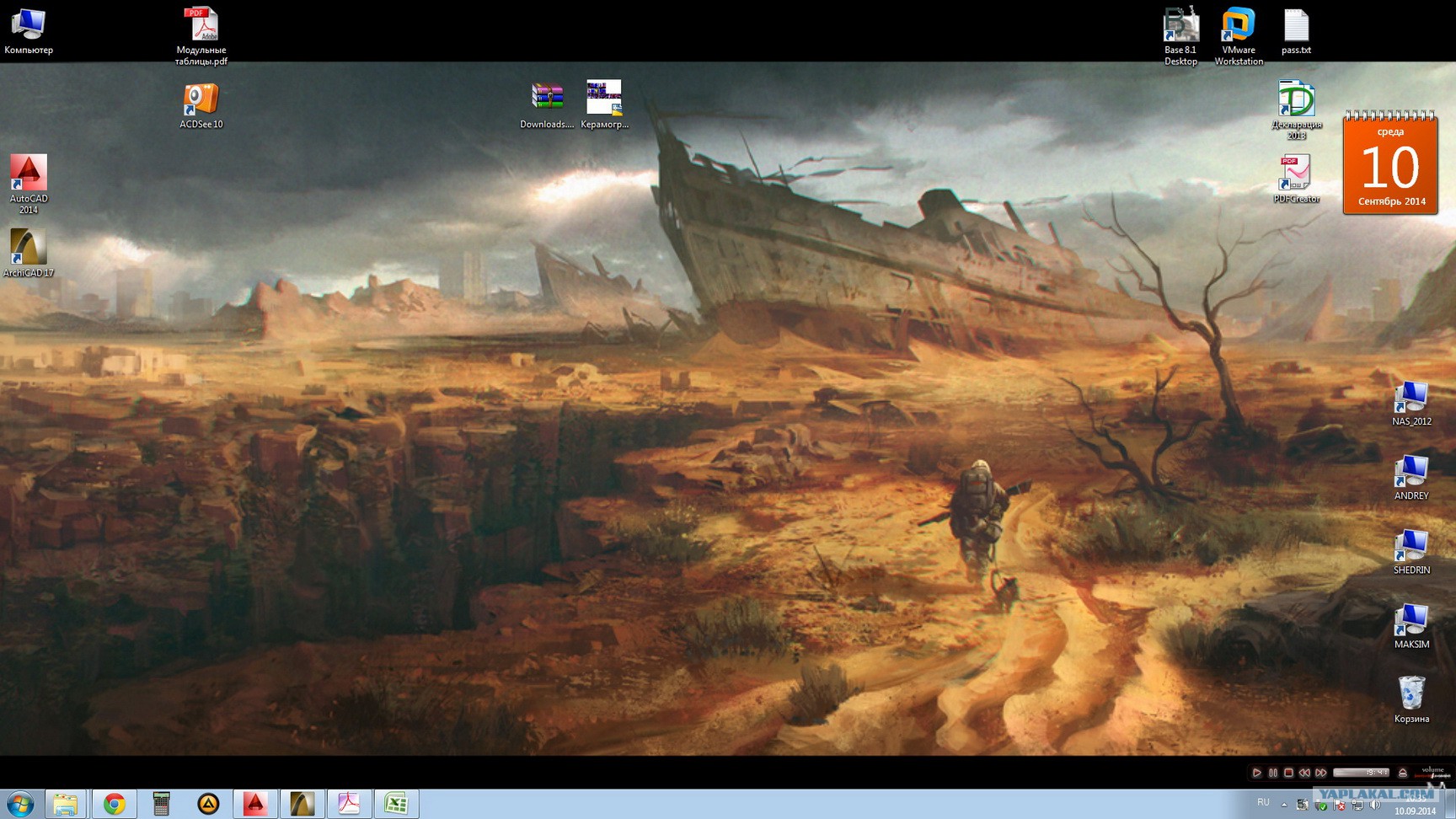Pause playback on the media player toolbar
The height and width of the screenshot is (819, 1456).
1272,773
